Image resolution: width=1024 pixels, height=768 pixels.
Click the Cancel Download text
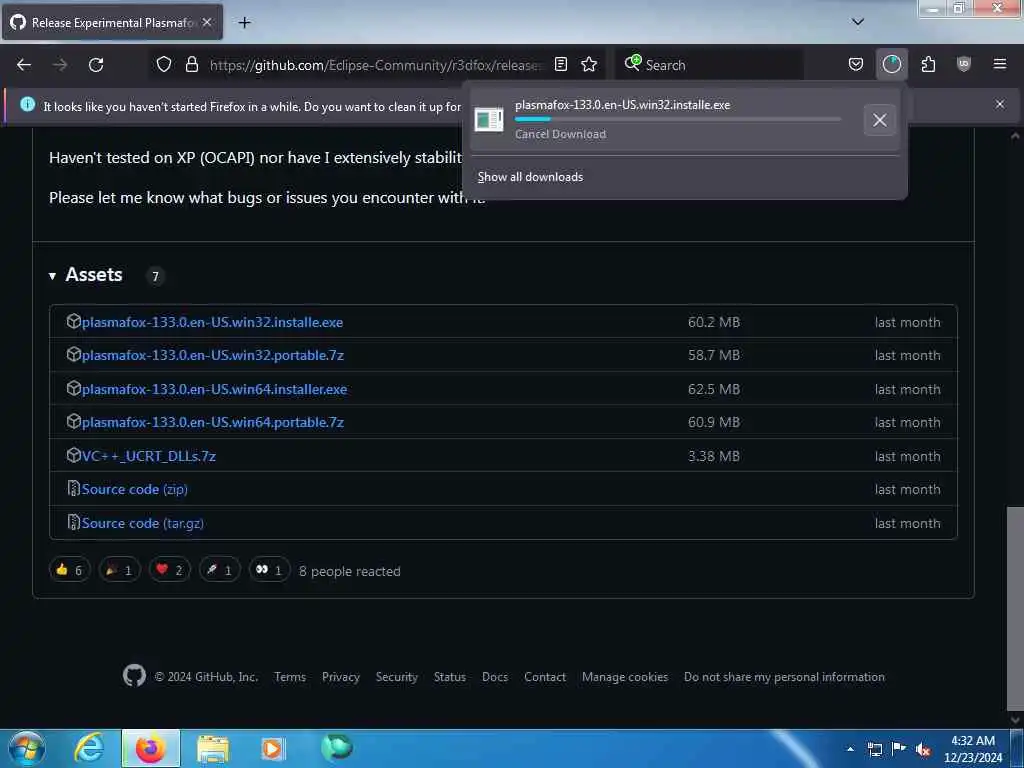coord(560,134)
